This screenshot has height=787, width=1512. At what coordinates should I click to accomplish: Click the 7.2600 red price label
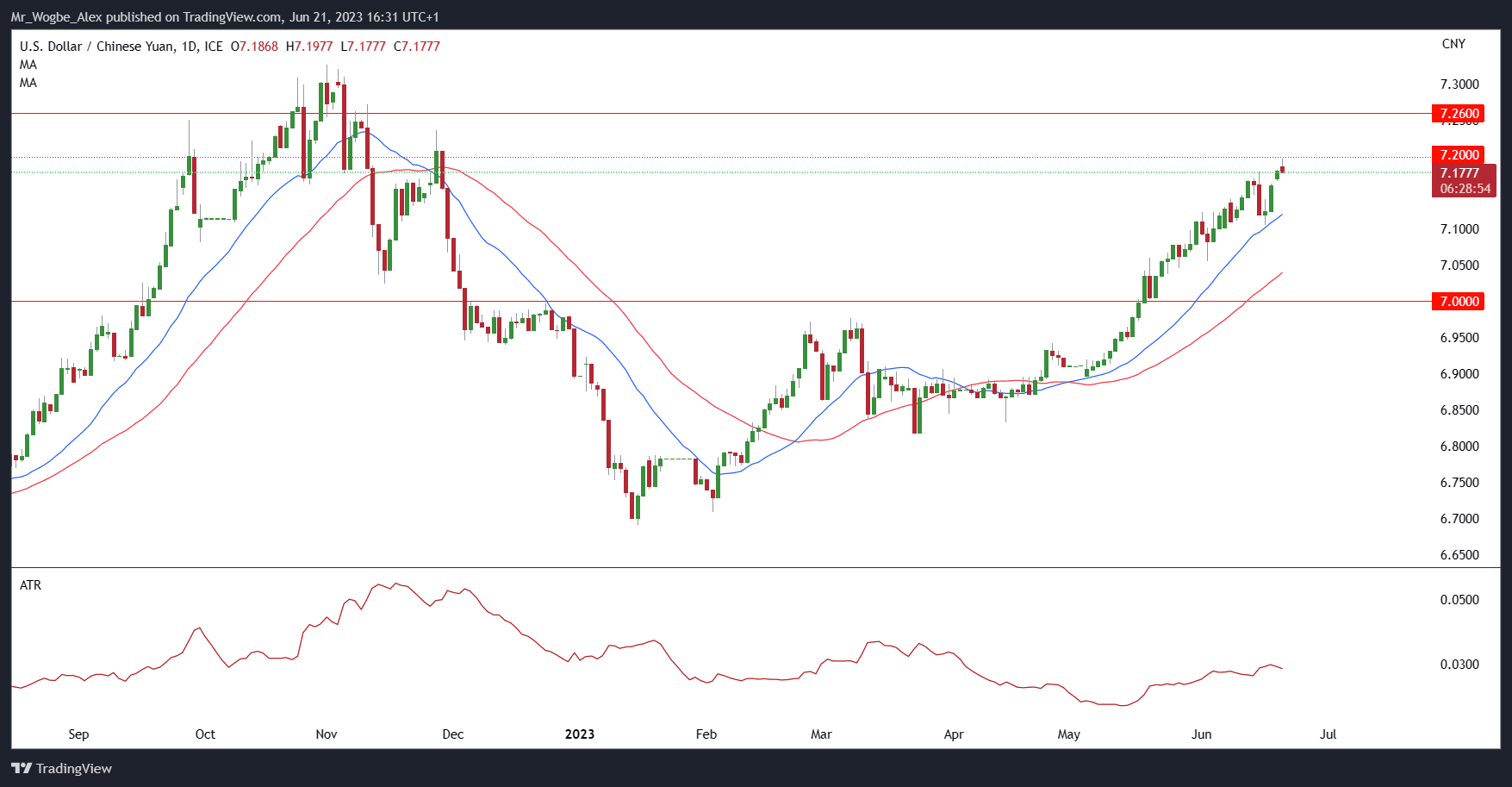tap(1457, 114)
